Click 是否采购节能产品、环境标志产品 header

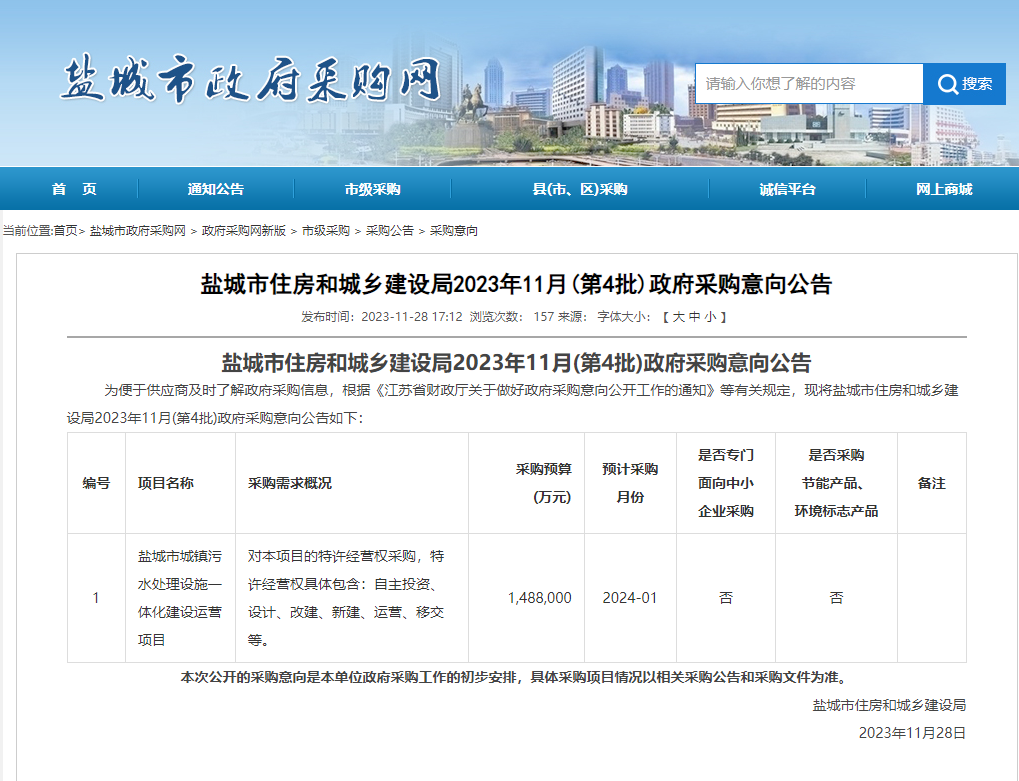pyautogui.click(x=836, y=483)
